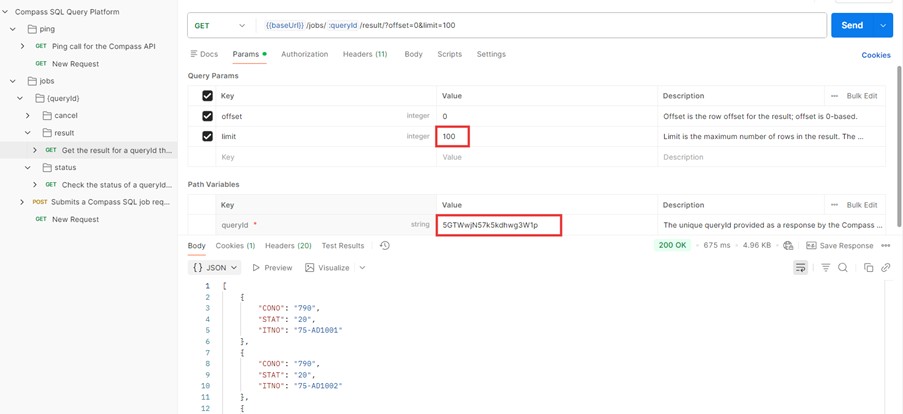Toggle word wrap in response body
Screen dimensions: 903x414
tap(800, 268)
